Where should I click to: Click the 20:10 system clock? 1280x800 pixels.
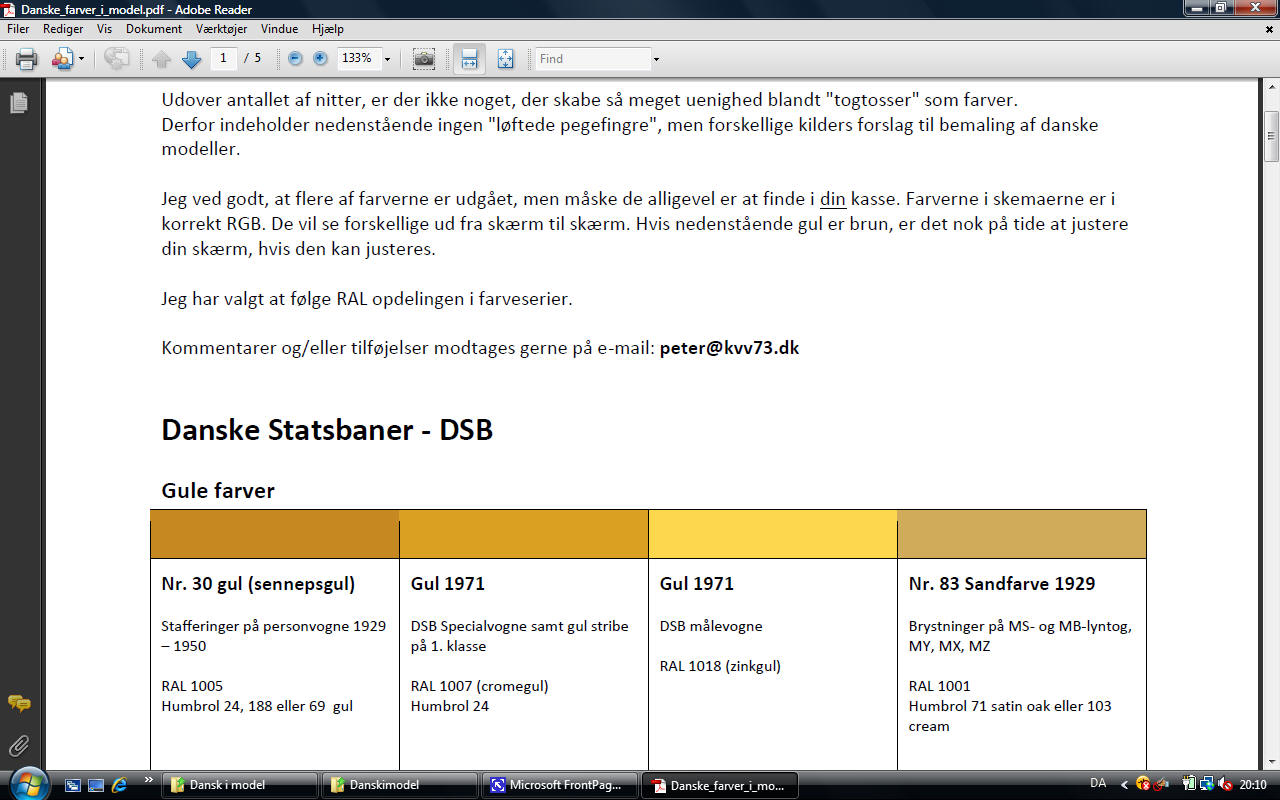pos(1253,785)
